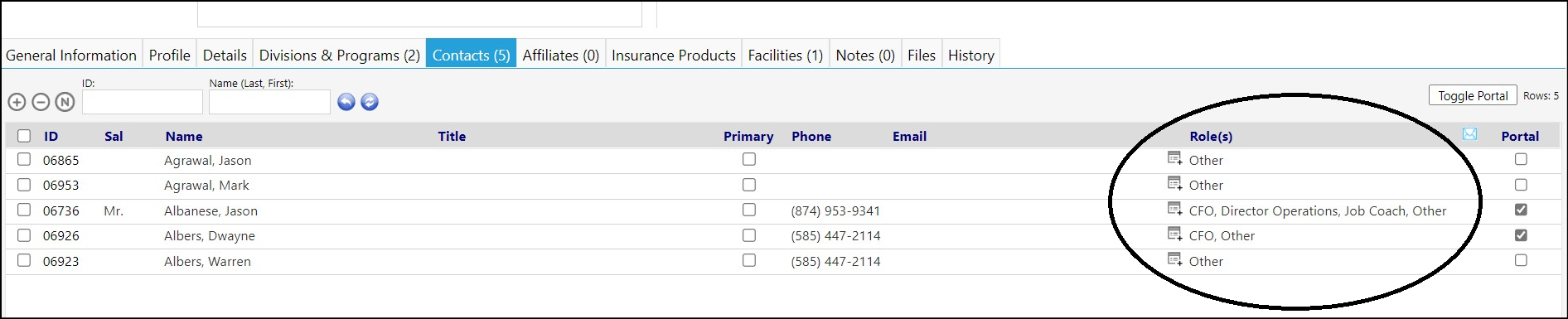
Task: Open roles editor icon for Albers, Warren
Action: coord(1174,259)
